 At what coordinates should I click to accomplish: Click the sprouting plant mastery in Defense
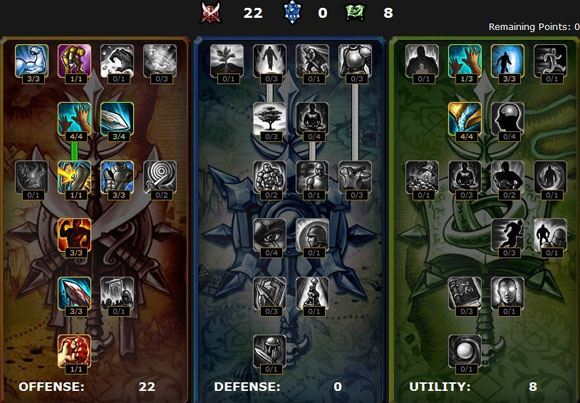[227, 61]
